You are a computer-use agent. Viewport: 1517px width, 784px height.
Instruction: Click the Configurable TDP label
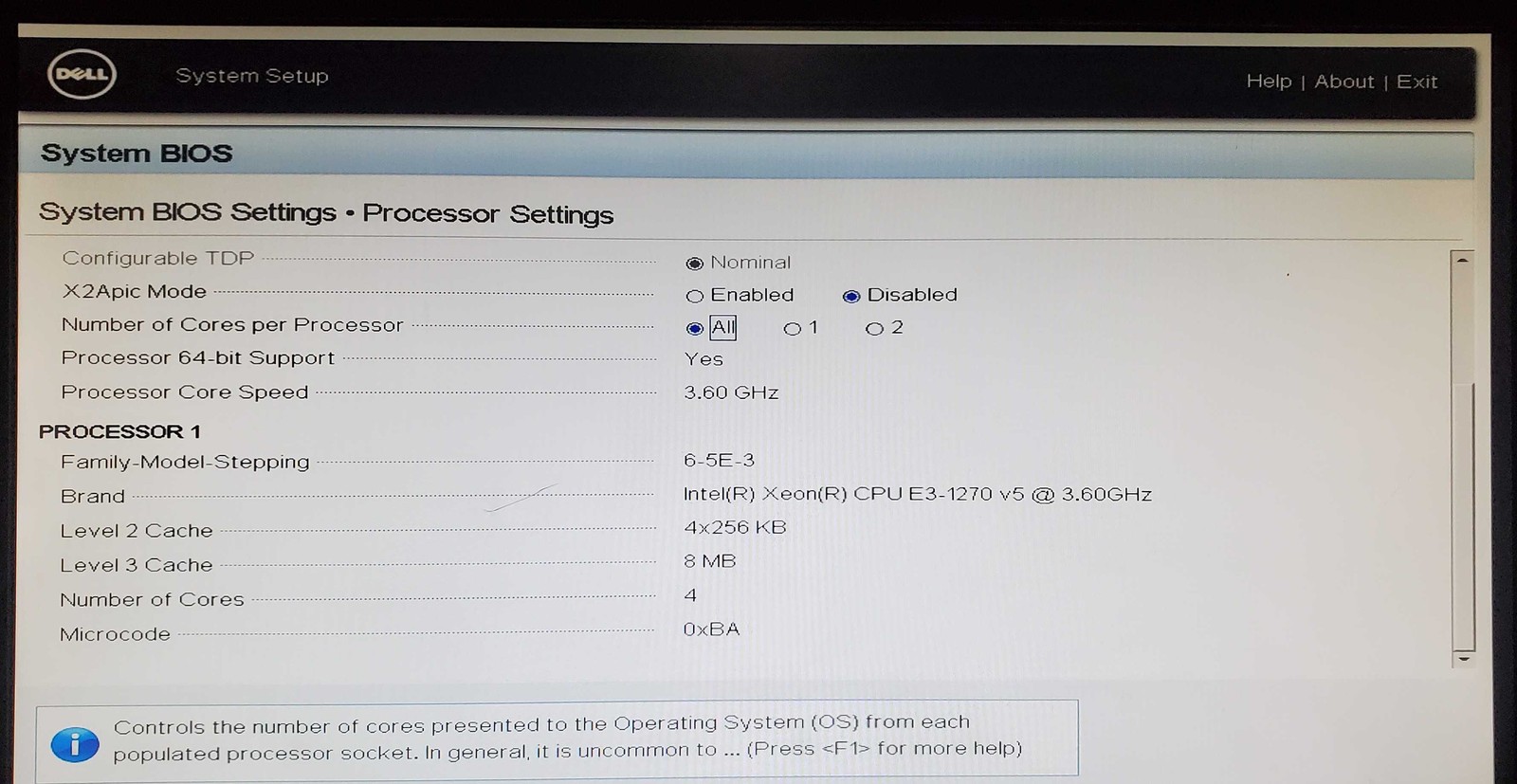pos(157,258)
